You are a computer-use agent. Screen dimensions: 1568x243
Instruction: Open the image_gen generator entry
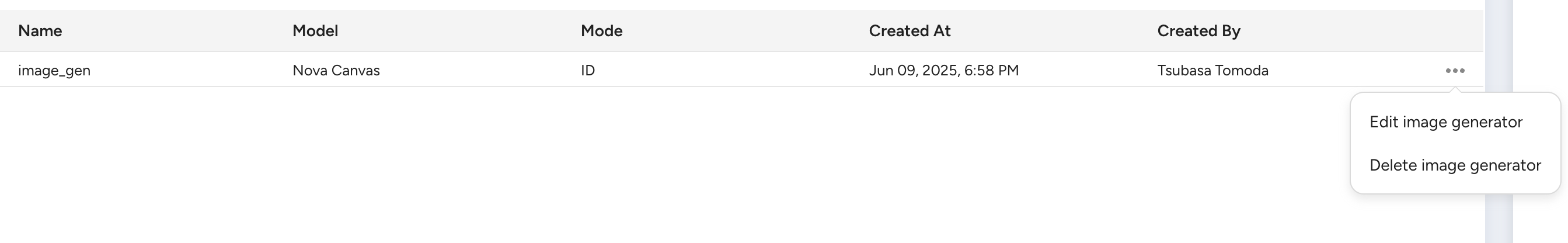click(x=54, y=71)
